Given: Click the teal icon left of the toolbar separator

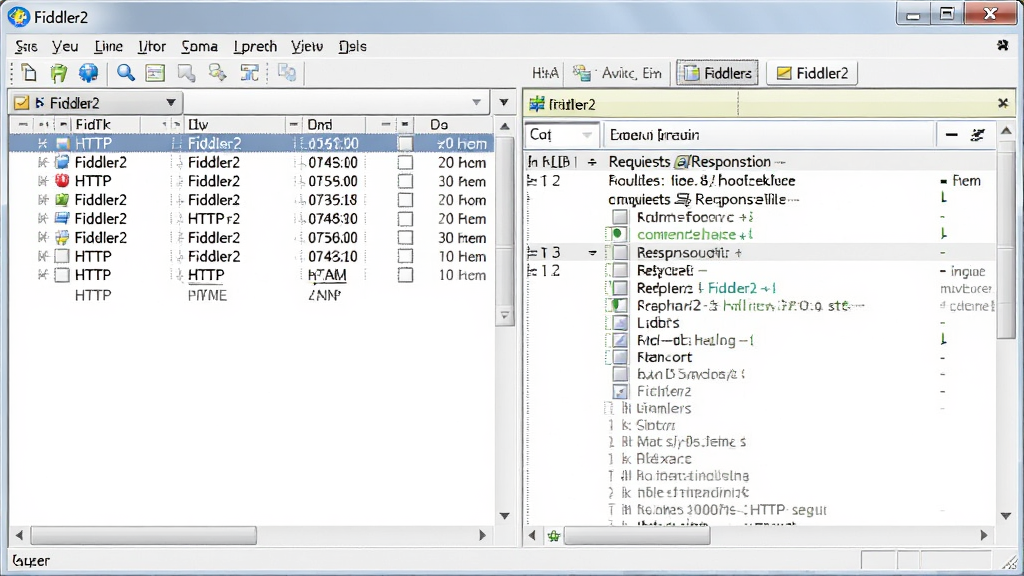Looking at the screenshot, I should pos(249,72).
